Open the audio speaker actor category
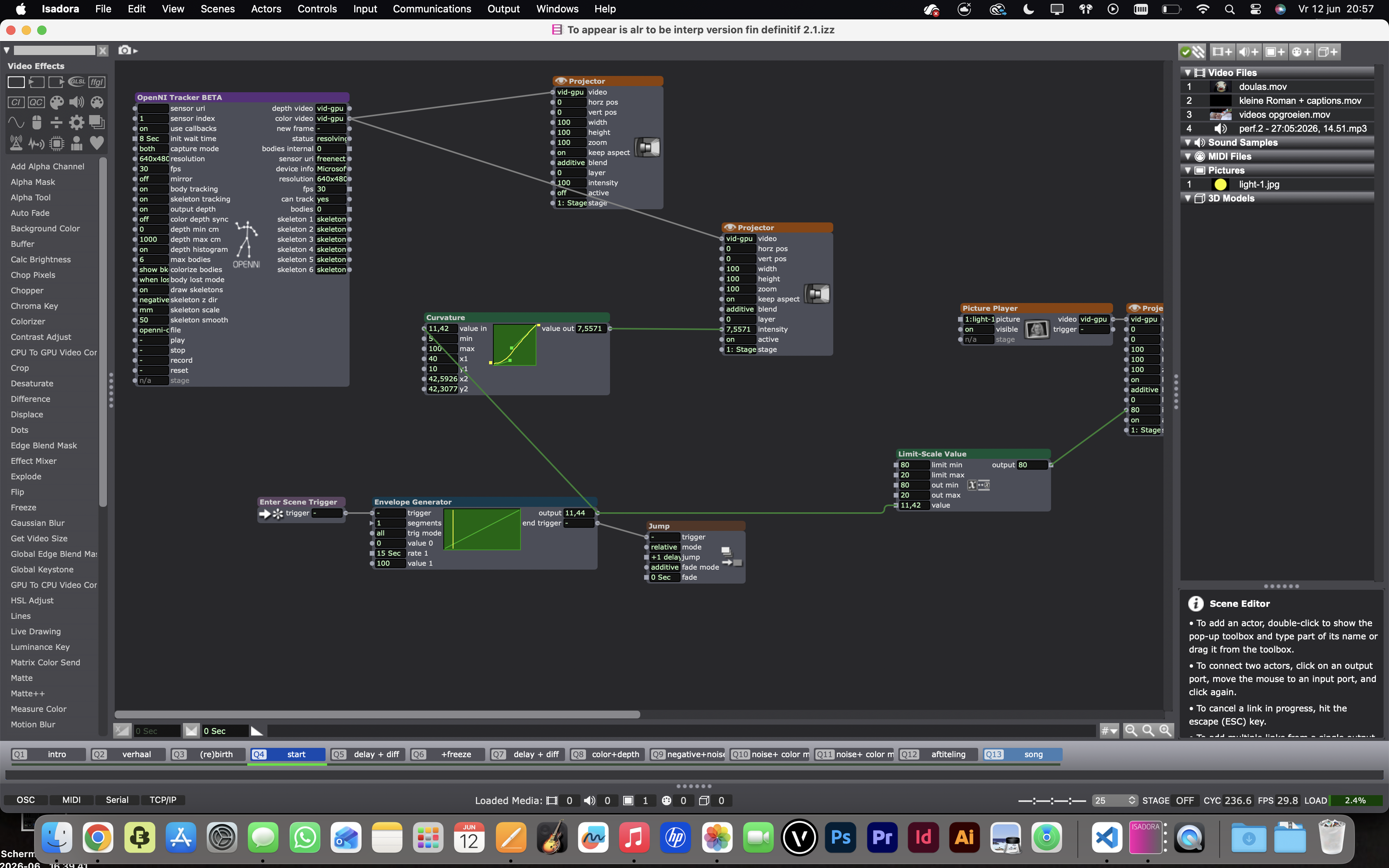The height and width of the screenshot is (868, 1389). click(x=76, y=103)
